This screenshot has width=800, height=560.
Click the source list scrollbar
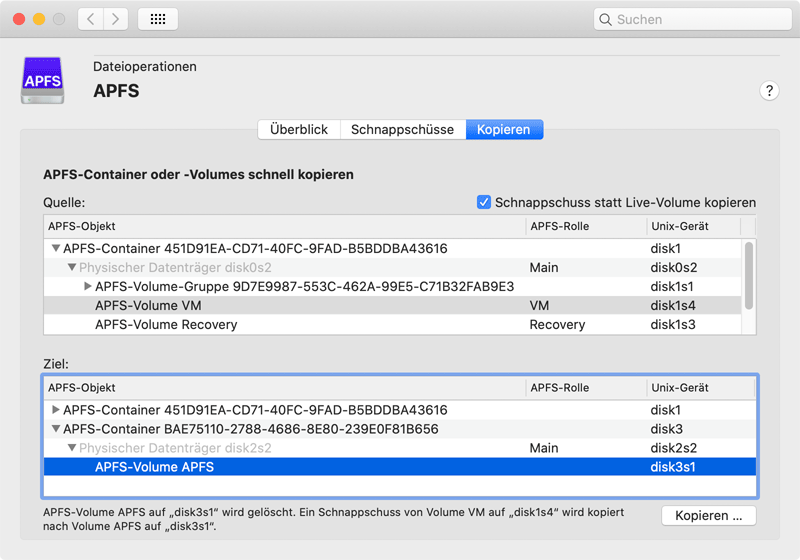click(x=748, y=275)
